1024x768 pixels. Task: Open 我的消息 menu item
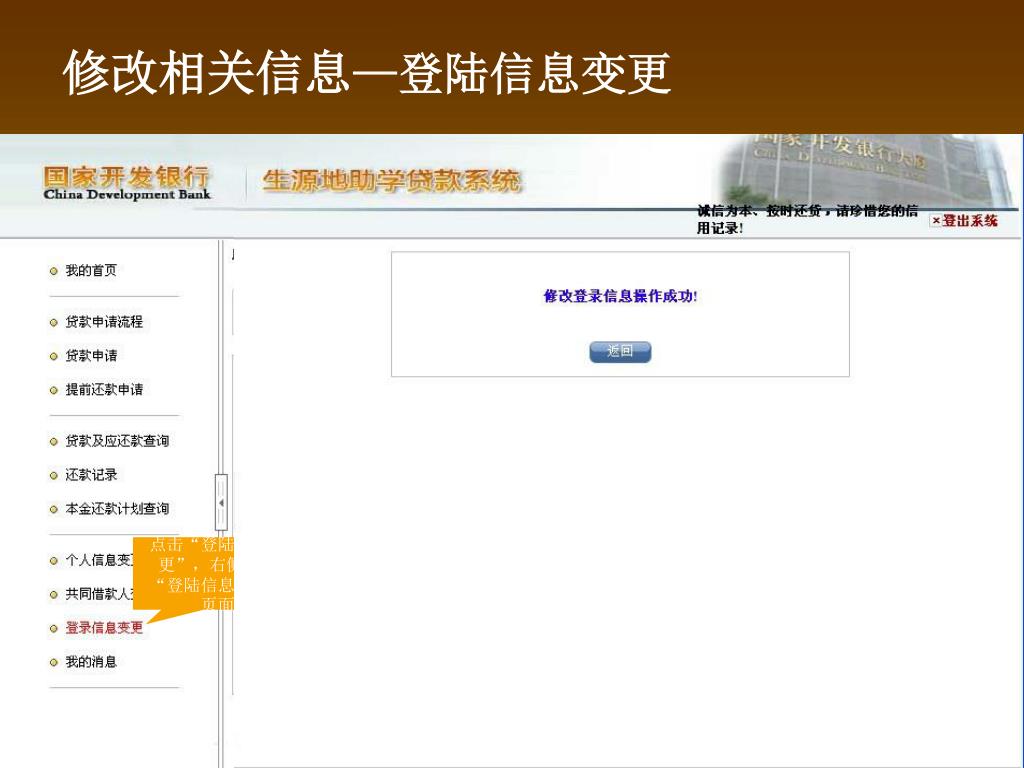91,662
